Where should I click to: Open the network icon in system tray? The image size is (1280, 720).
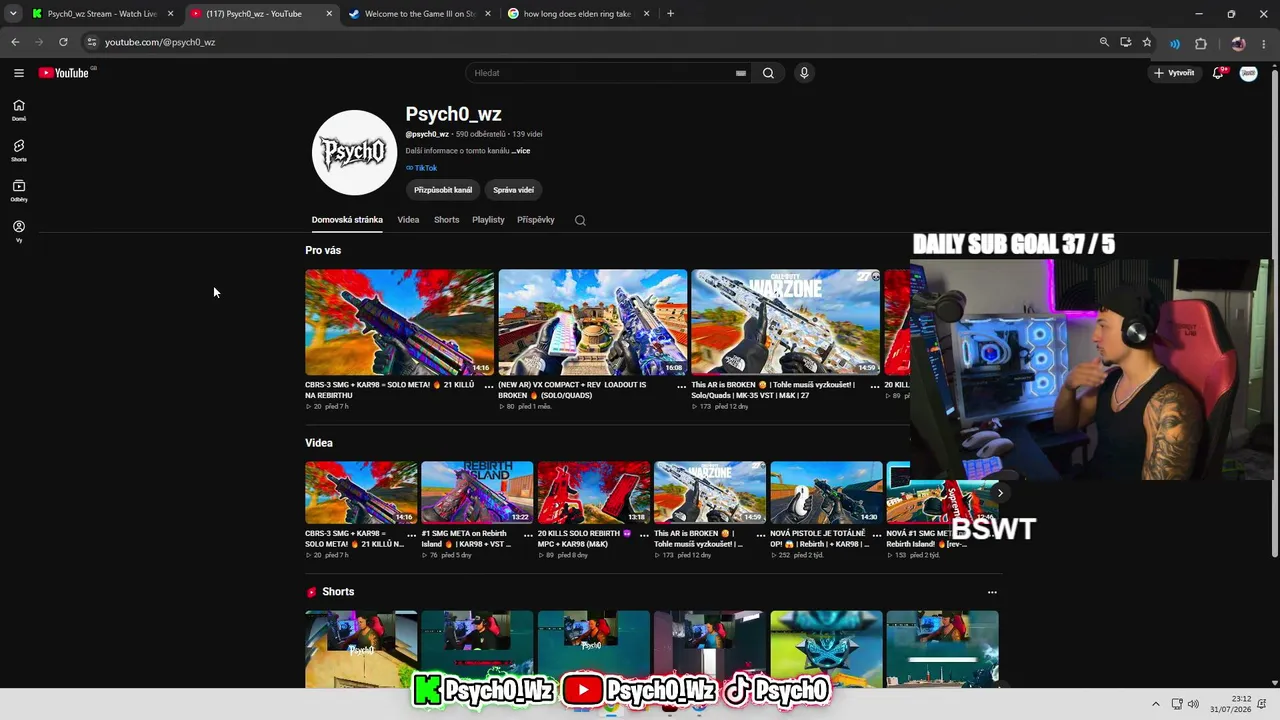[x=1177, y=704]
